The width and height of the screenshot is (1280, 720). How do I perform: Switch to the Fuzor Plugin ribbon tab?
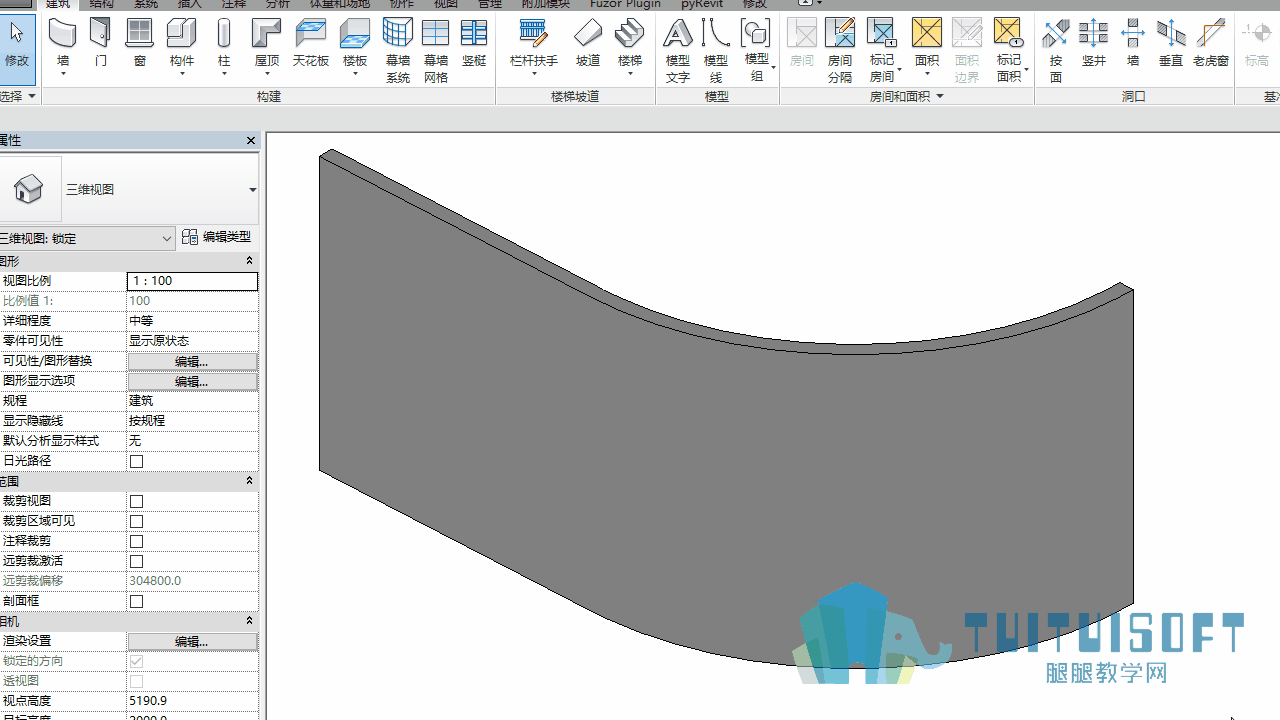point(625,4)
